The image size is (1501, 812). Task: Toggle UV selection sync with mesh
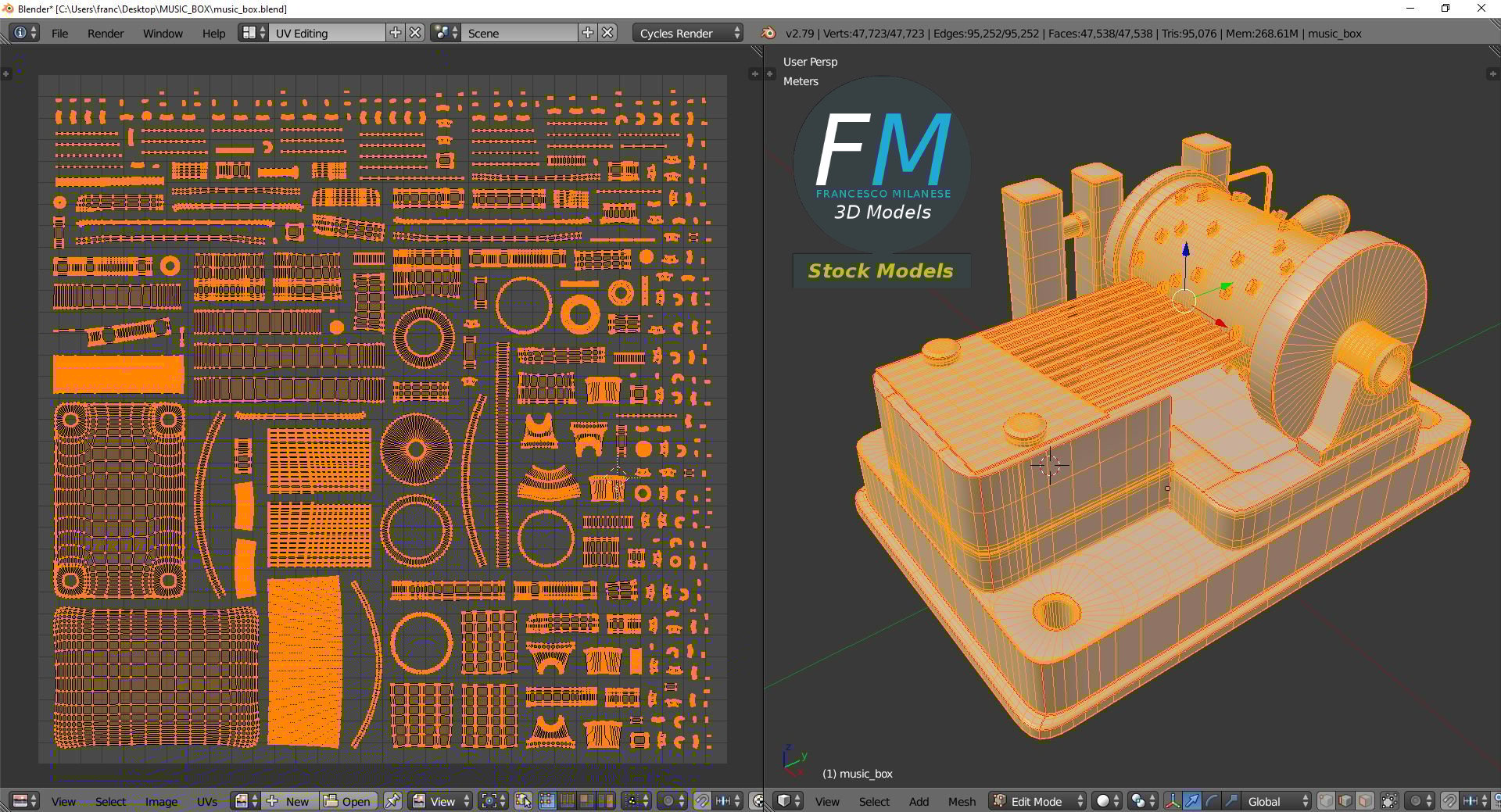523,801
